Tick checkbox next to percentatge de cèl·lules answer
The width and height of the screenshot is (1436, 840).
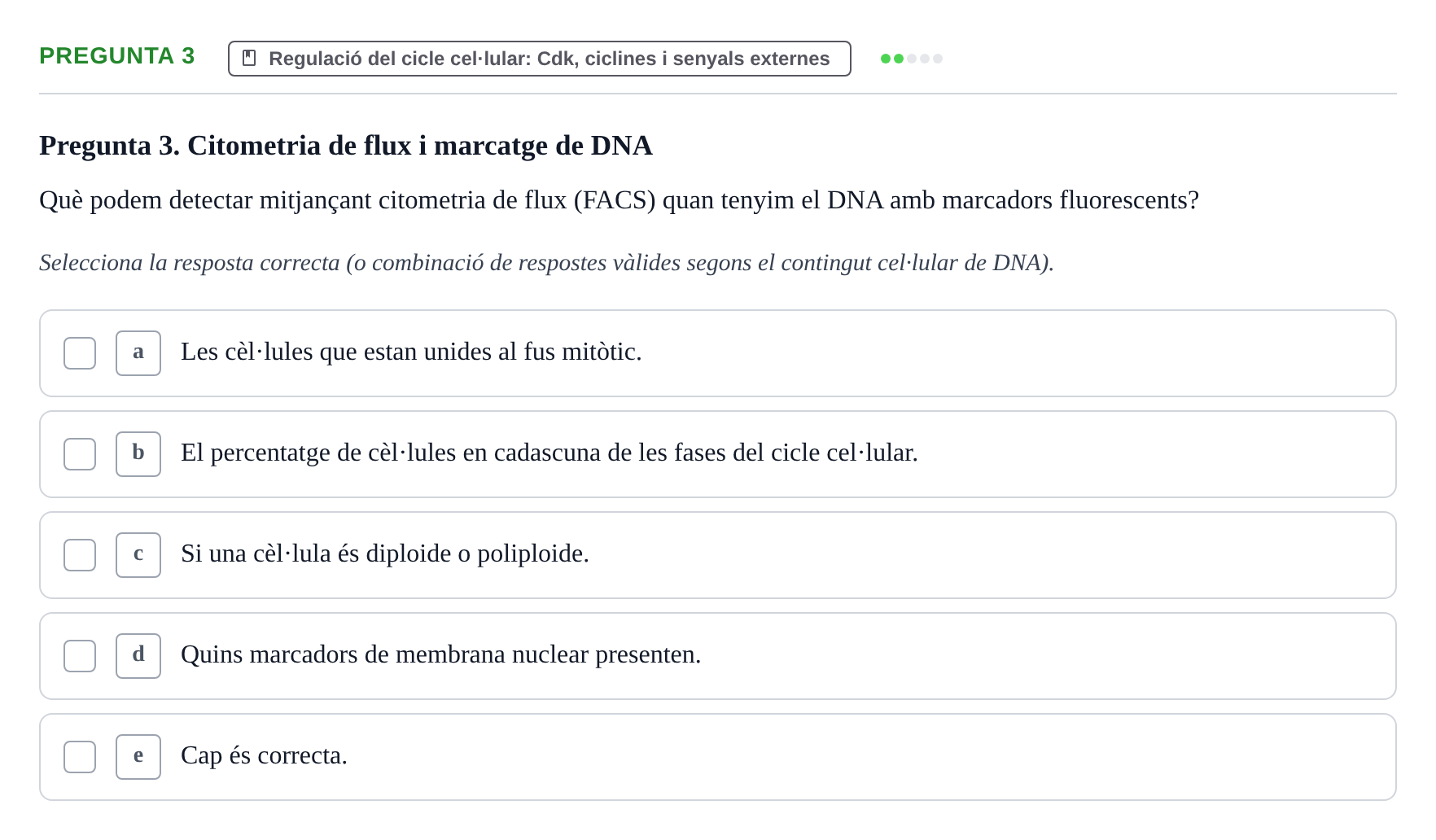click(x=80, y=454)
